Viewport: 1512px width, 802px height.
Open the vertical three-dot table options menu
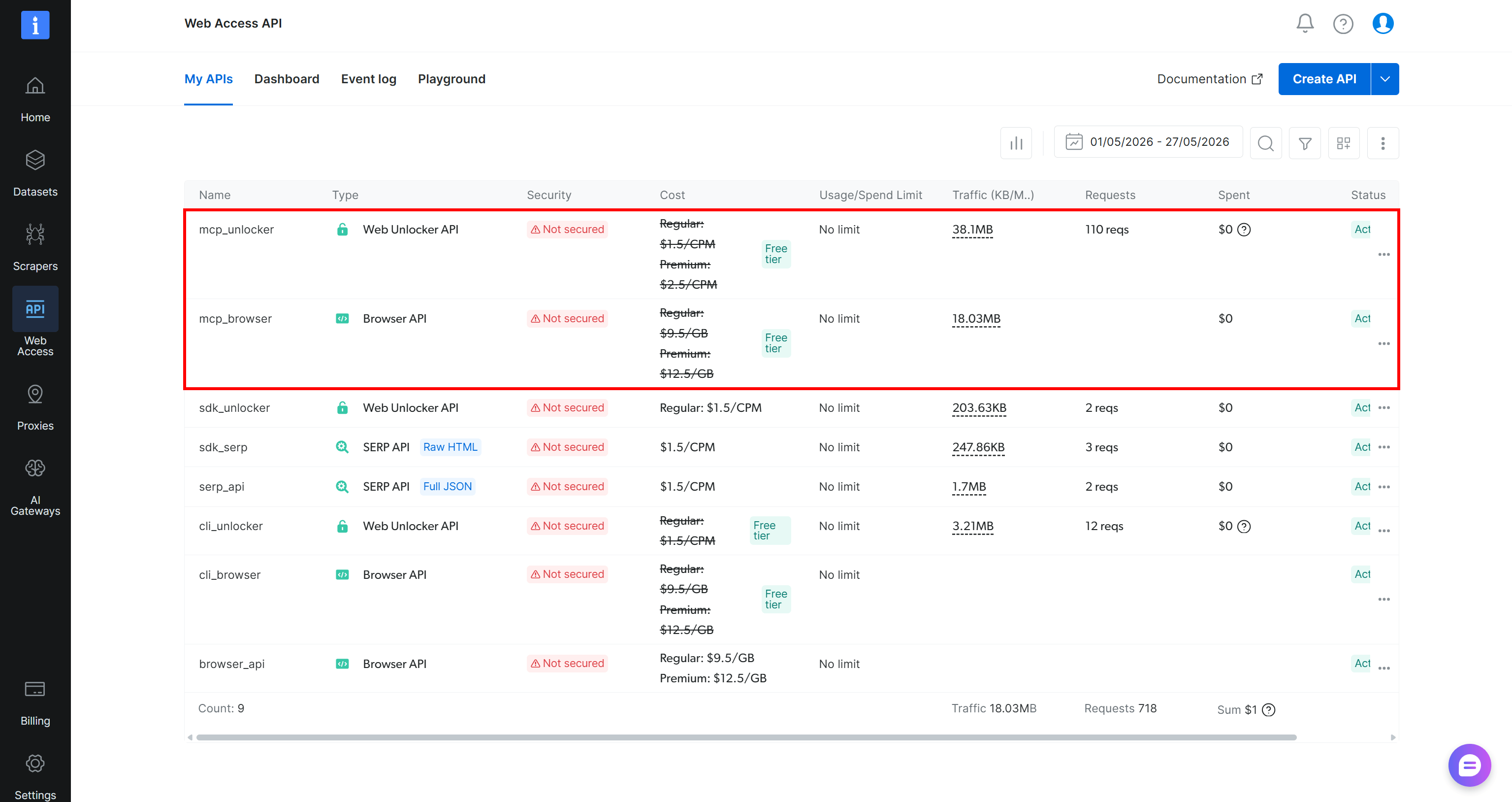point(1383,143)
